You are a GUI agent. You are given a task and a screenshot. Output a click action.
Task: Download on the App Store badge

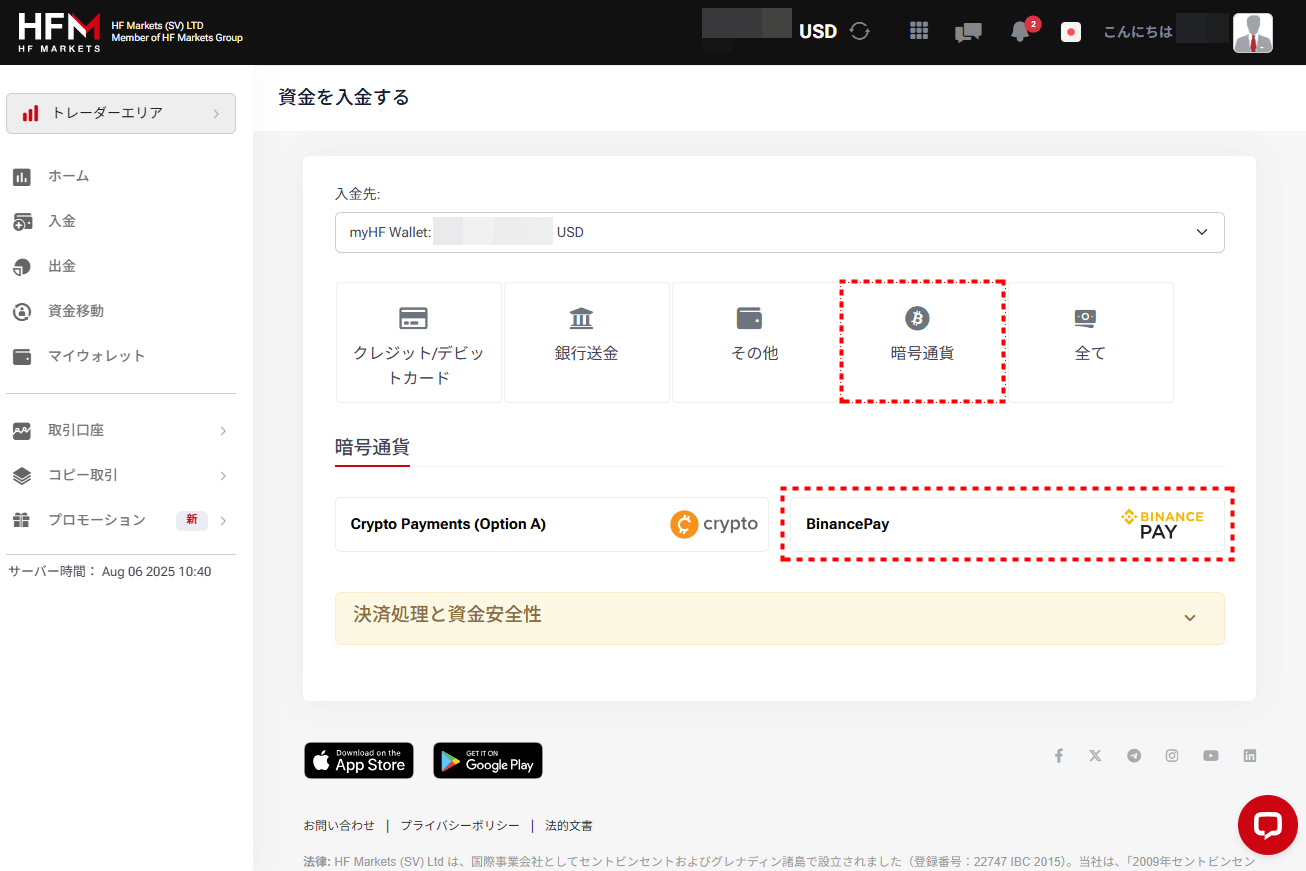pyautogui.click(x=358, y=760)
